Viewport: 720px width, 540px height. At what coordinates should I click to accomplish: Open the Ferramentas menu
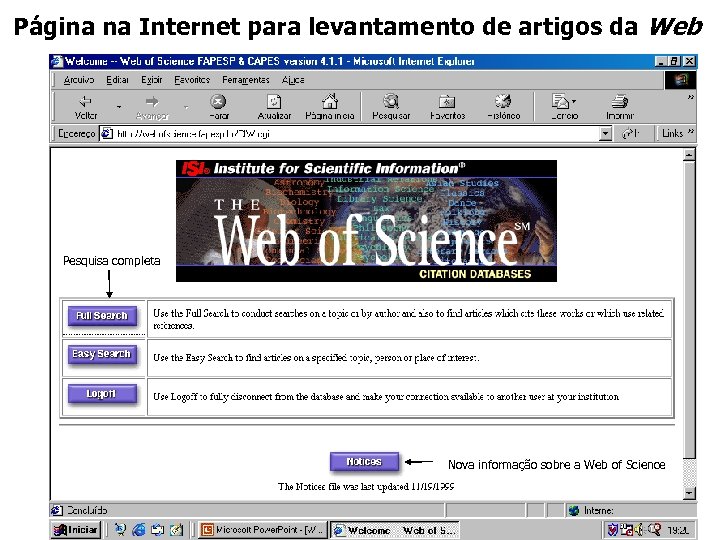pyautogui.click(x=246, y=80)
